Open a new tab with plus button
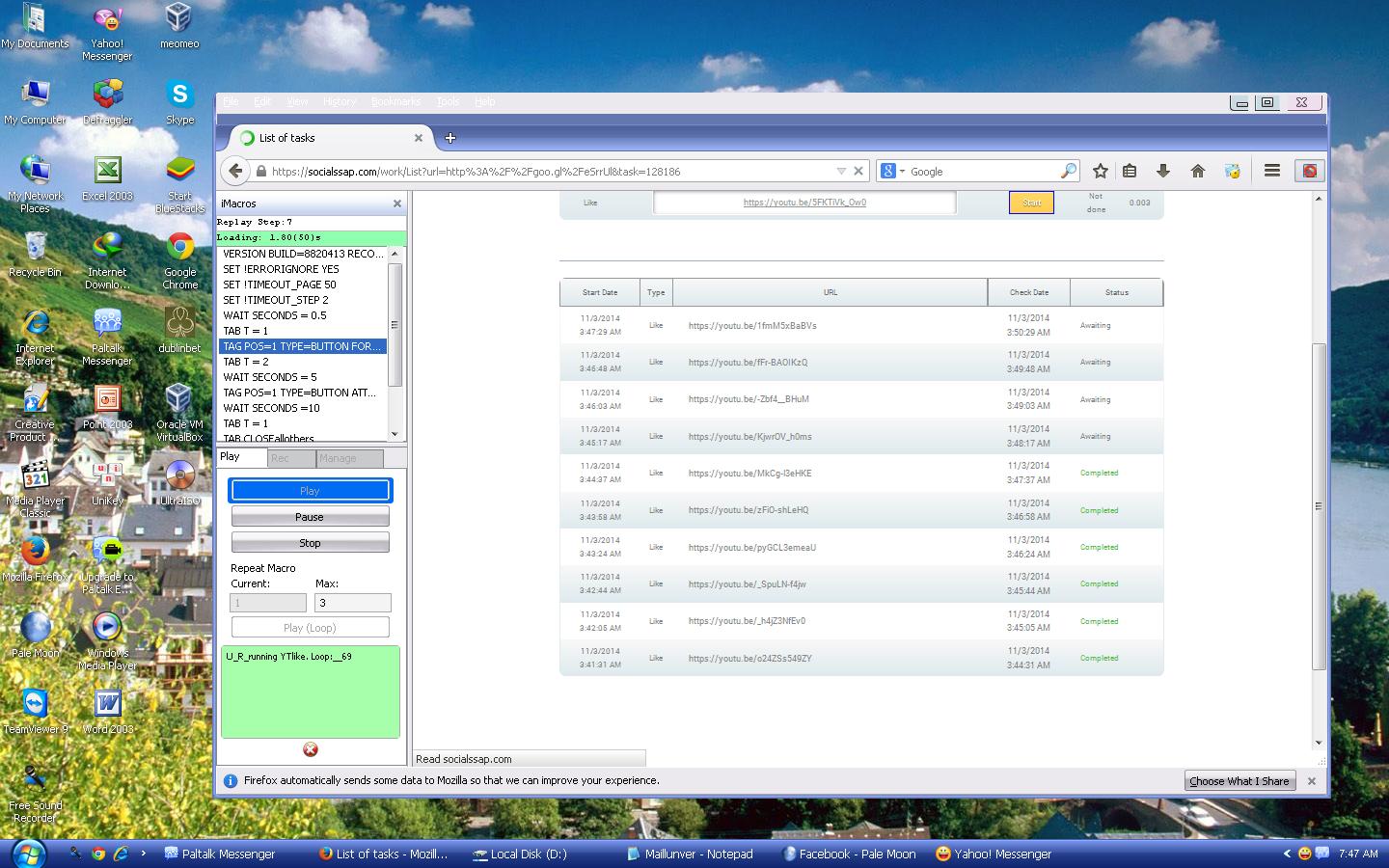Image resolution: width=1389 pixels, height=868 pixels. point(449,138)
